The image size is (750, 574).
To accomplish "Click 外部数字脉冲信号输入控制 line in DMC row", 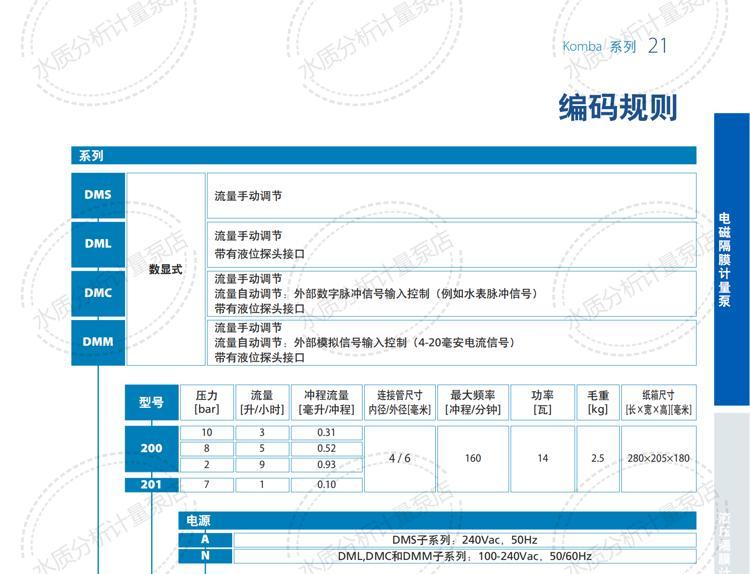I will pyautogui.click(x=376, y=294).
